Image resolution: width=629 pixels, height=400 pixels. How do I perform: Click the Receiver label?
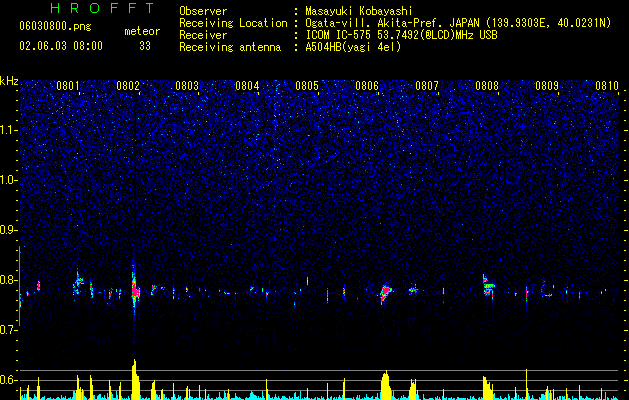click(203, 35)
